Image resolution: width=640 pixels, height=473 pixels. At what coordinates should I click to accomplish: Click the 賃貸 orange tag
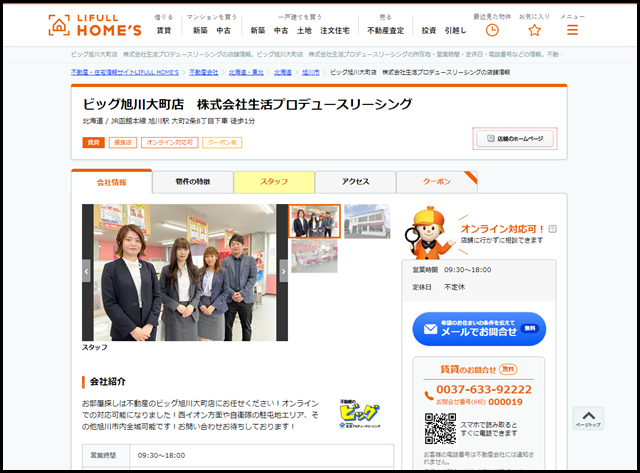tap(93, 142)
